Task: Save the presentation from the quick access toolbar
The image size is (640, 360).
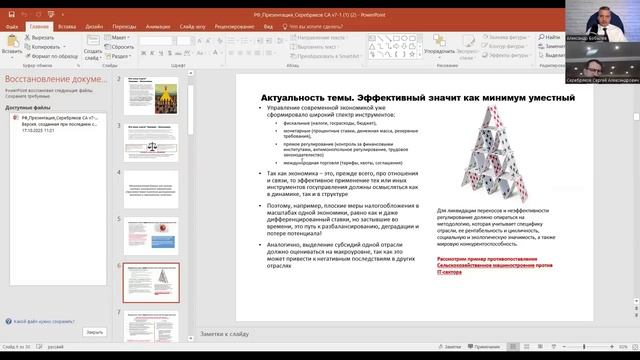Action: [x=11, y=14]
